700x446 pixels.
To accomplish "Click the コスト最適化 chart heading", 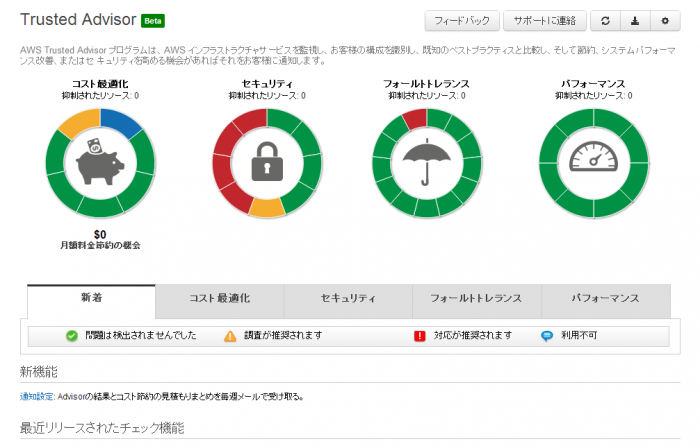I will coord(100,83).
